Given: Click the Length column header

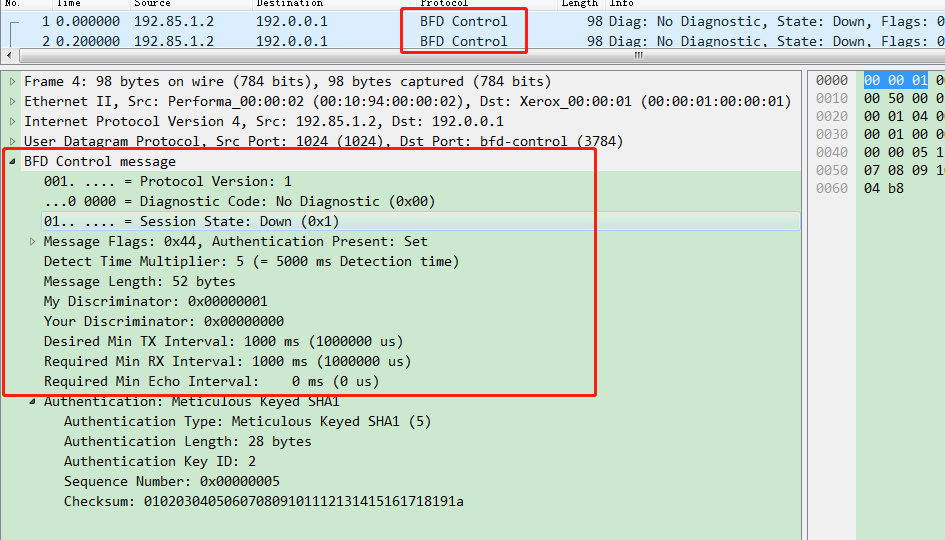Looking at the screenshot, I should [x=580, y=3].
